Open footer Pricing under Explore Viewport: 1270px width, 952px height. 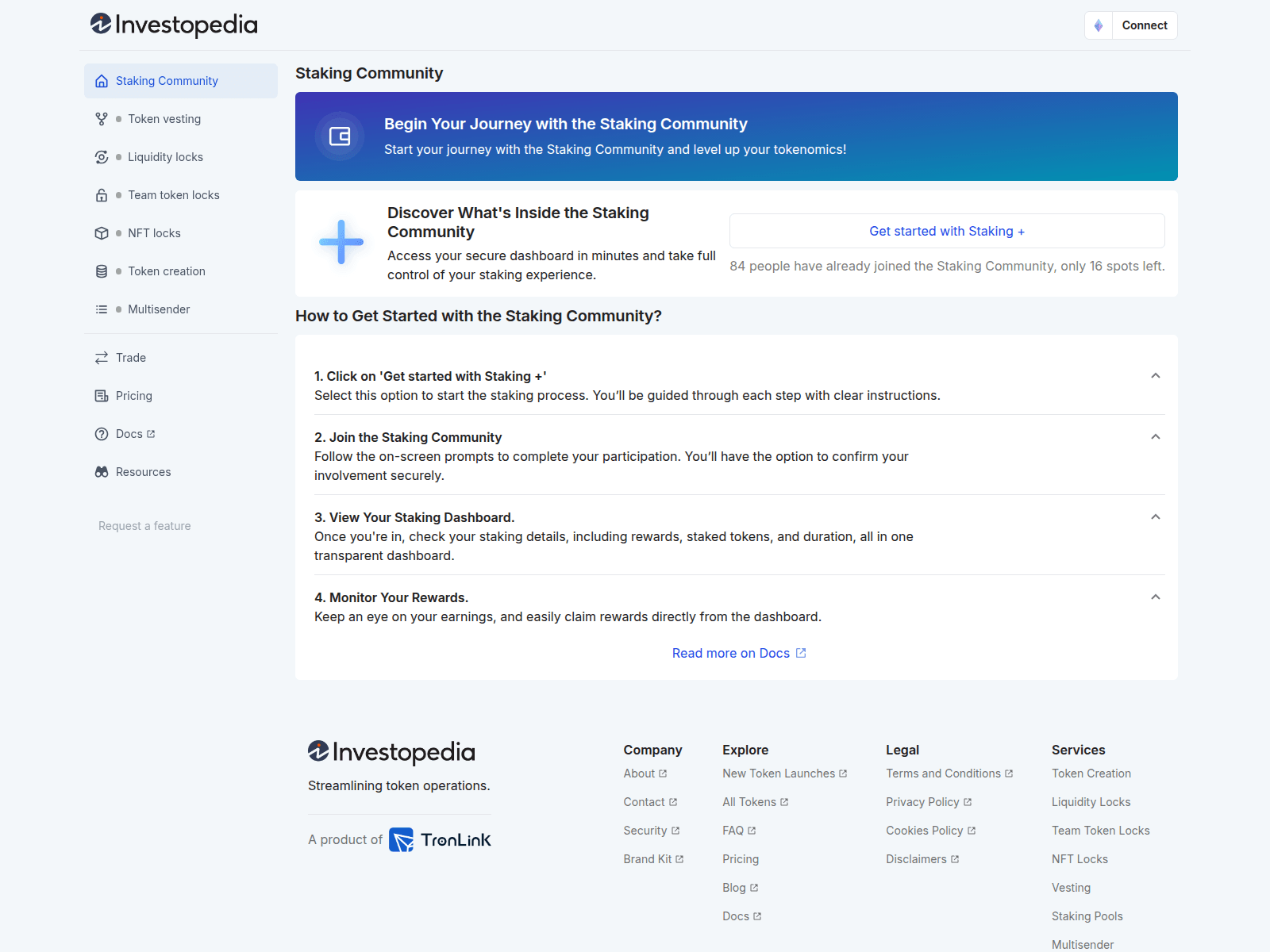(741, 859)
